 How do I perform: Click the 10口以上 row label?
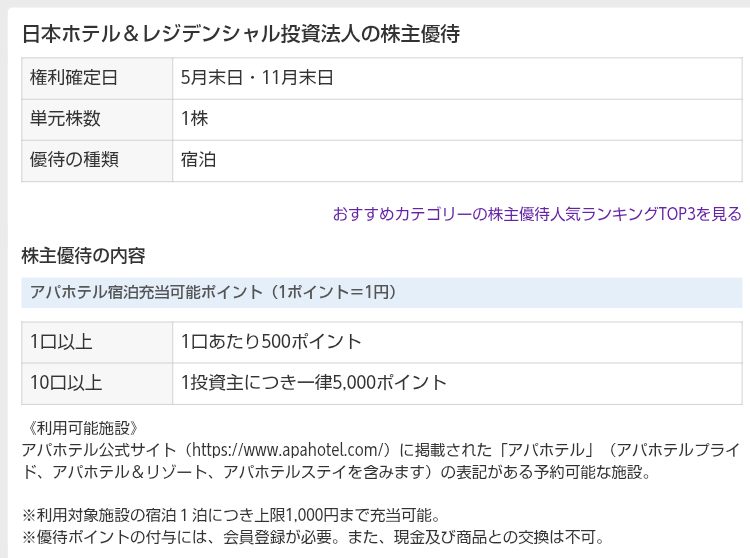pos(66,383)
